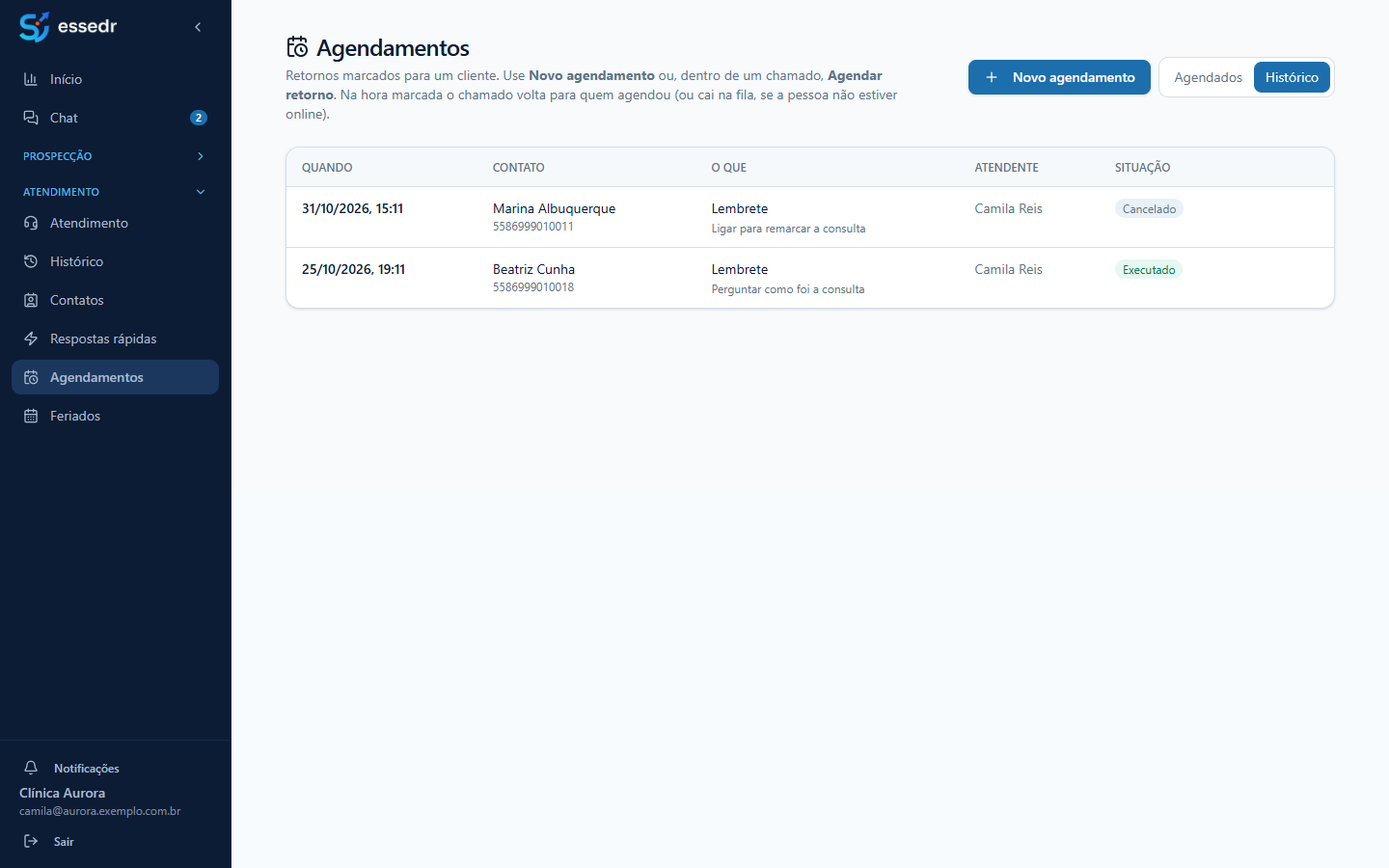Viewport: 1389px width, 868px height.
Task: Click the ATENDENTE column header
Action: coord(1006,167)
